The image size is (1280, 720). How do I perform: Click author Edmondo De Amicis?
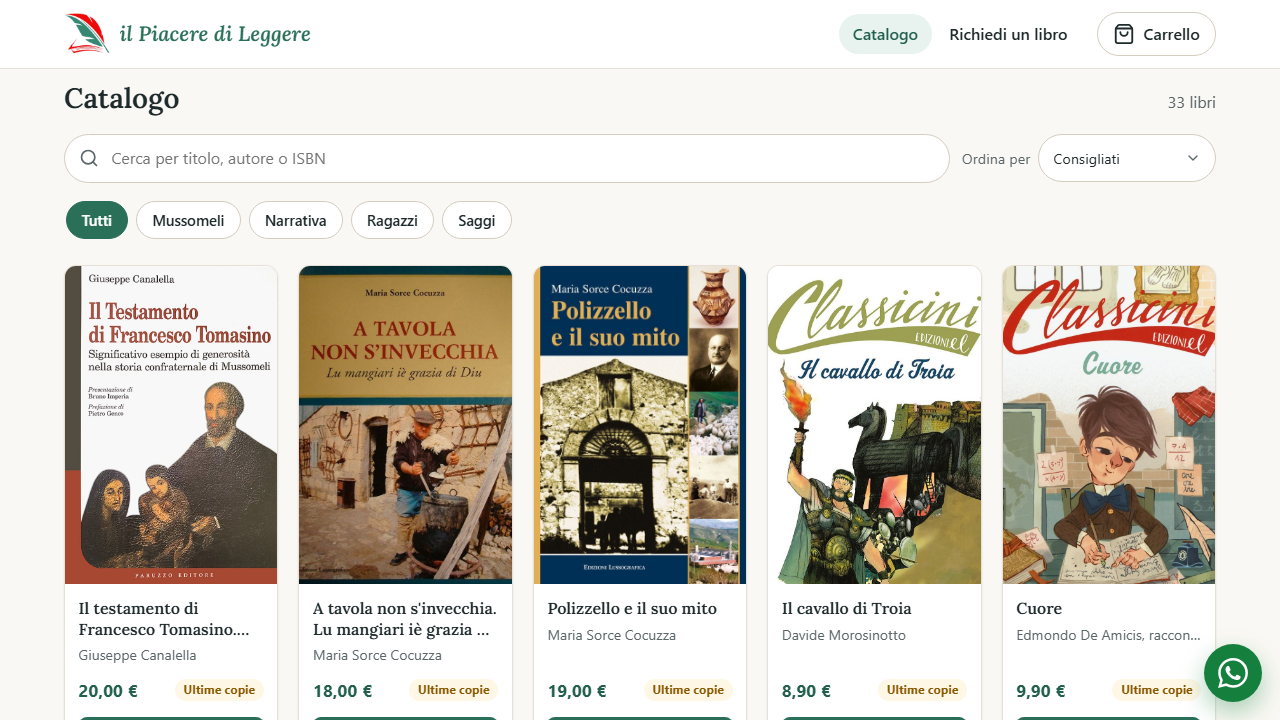coord(1108,635)
